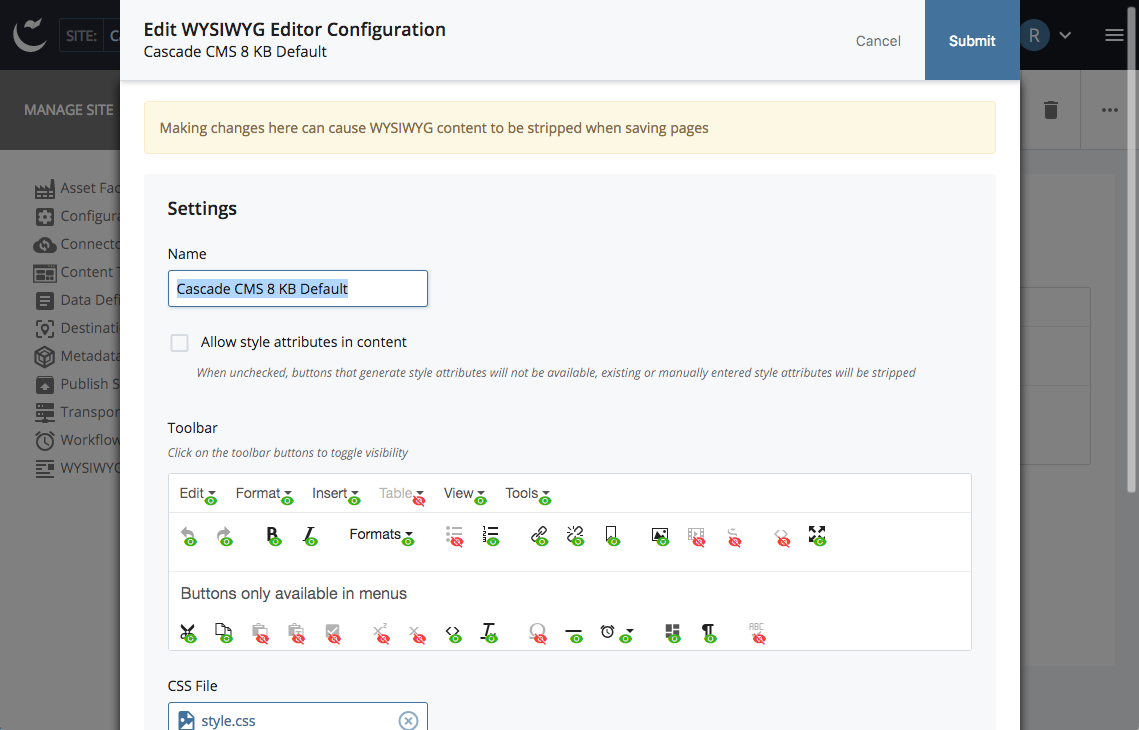Open the Formats dropdown in the toolbar
This screenshot has height=730, width=1139.
pos(380,536)
